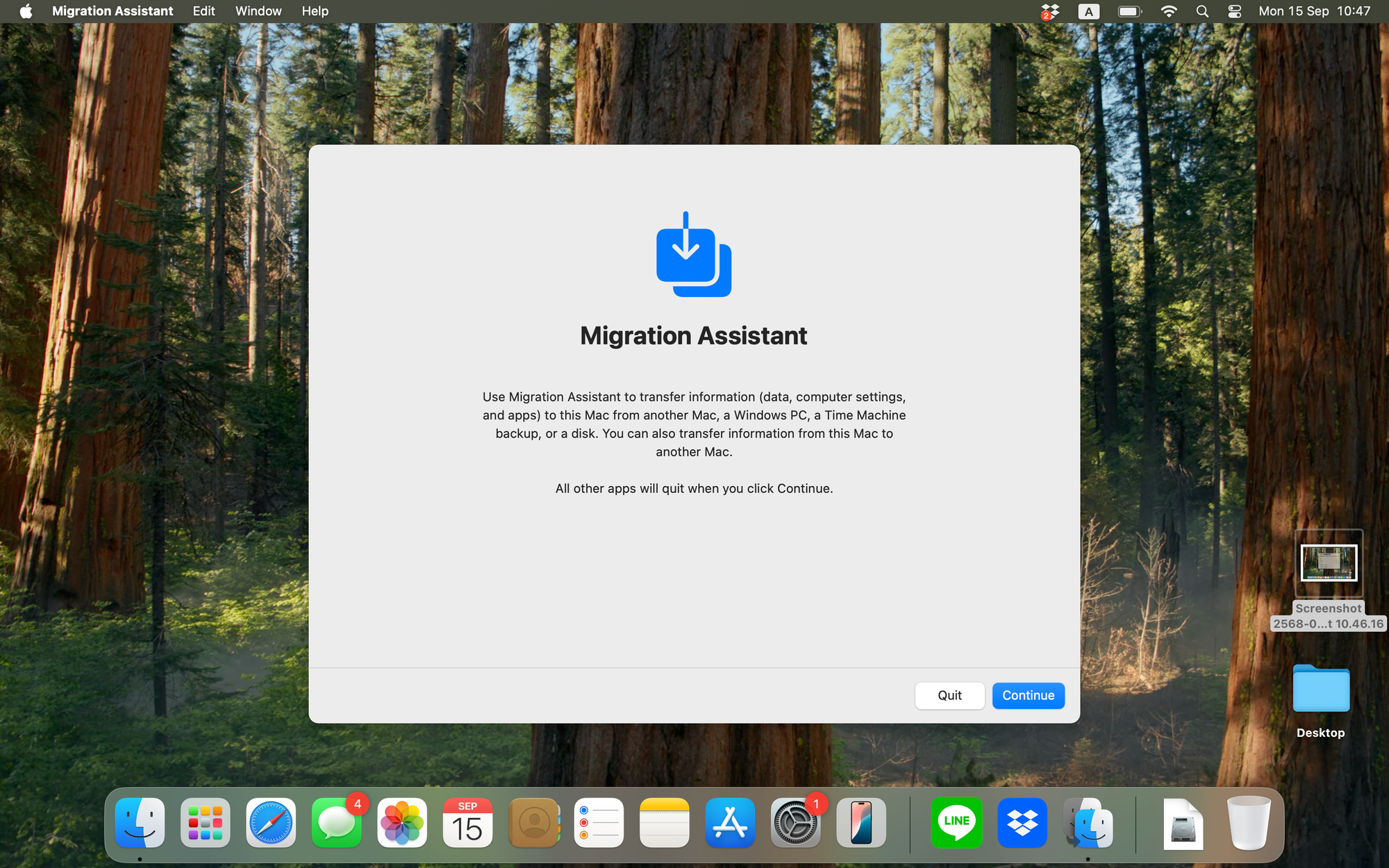This screenshot has height=868, width=1389.
Task: Open System Settings from the Dock
Action: click(x=795, y=823)
